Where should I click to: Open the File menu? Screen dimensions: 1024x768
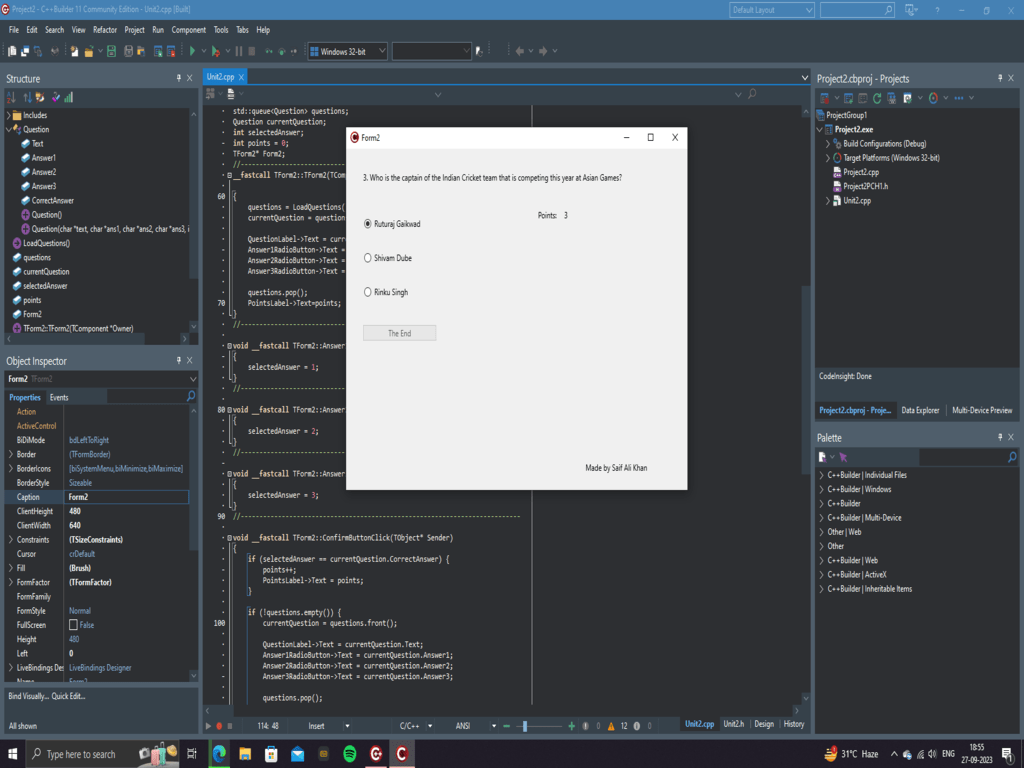14,30
